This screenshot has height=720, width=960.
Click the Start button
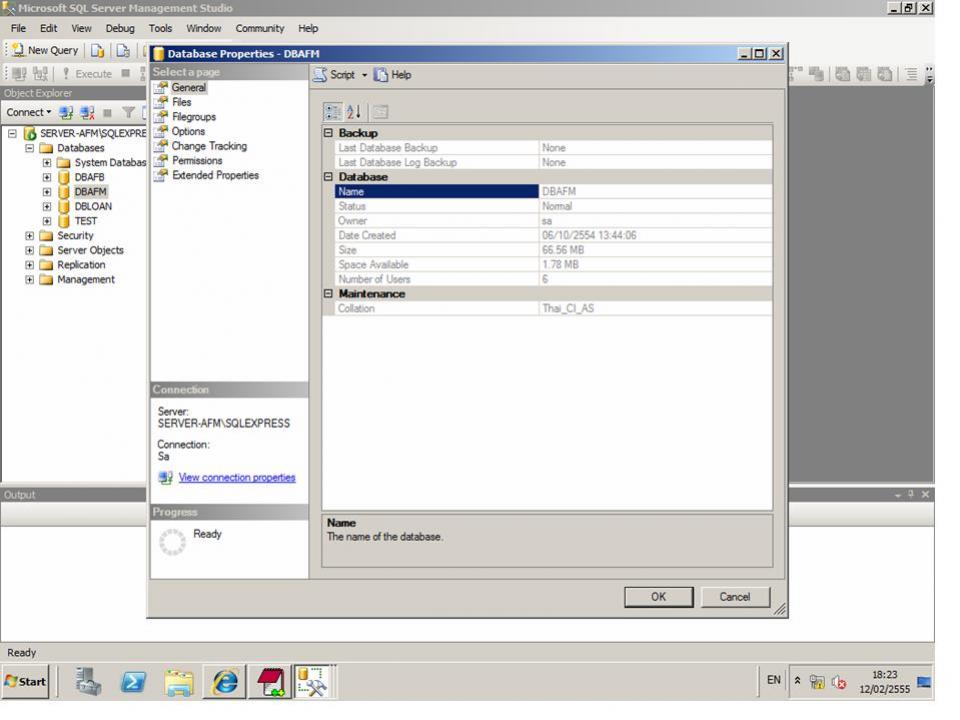[x=26, y=681]
